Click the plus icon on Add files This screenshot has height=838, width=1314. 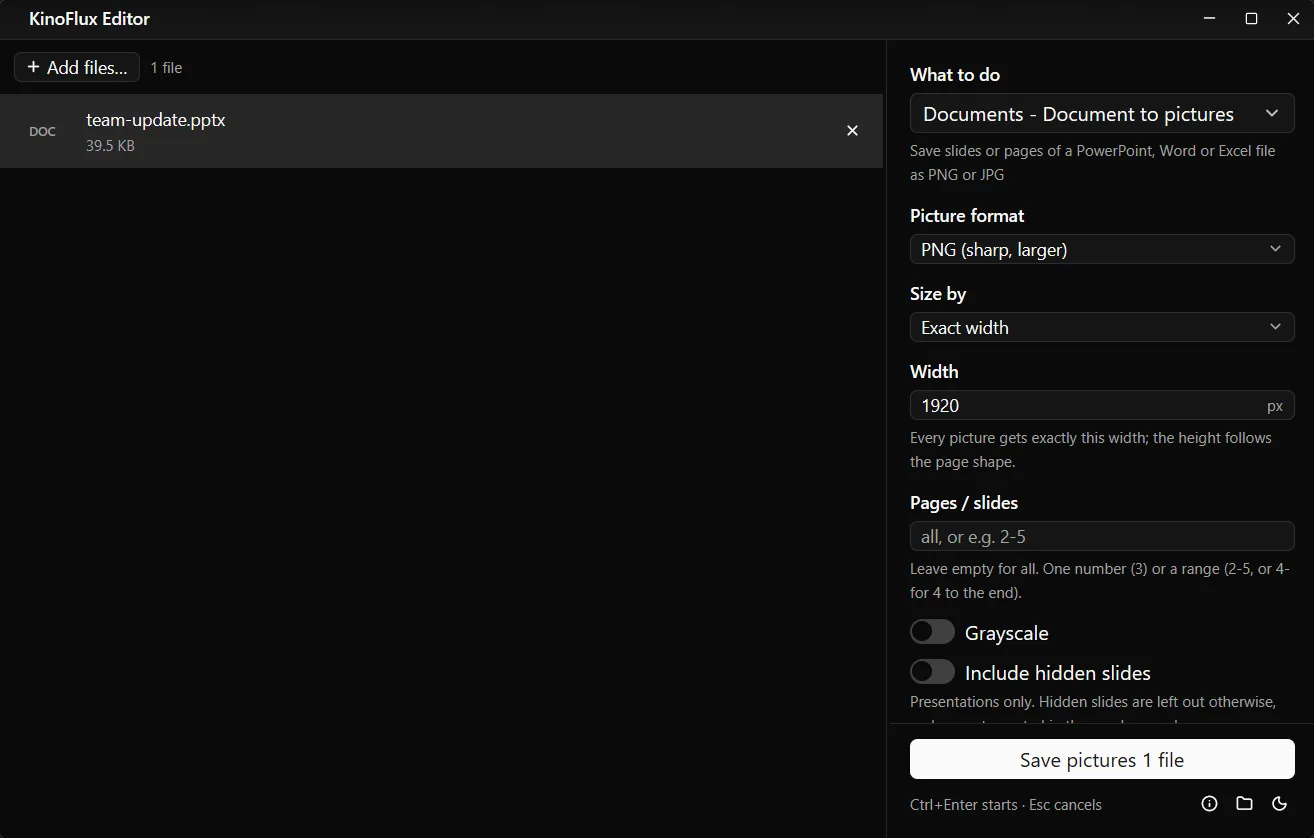click(x=33, y=67)
